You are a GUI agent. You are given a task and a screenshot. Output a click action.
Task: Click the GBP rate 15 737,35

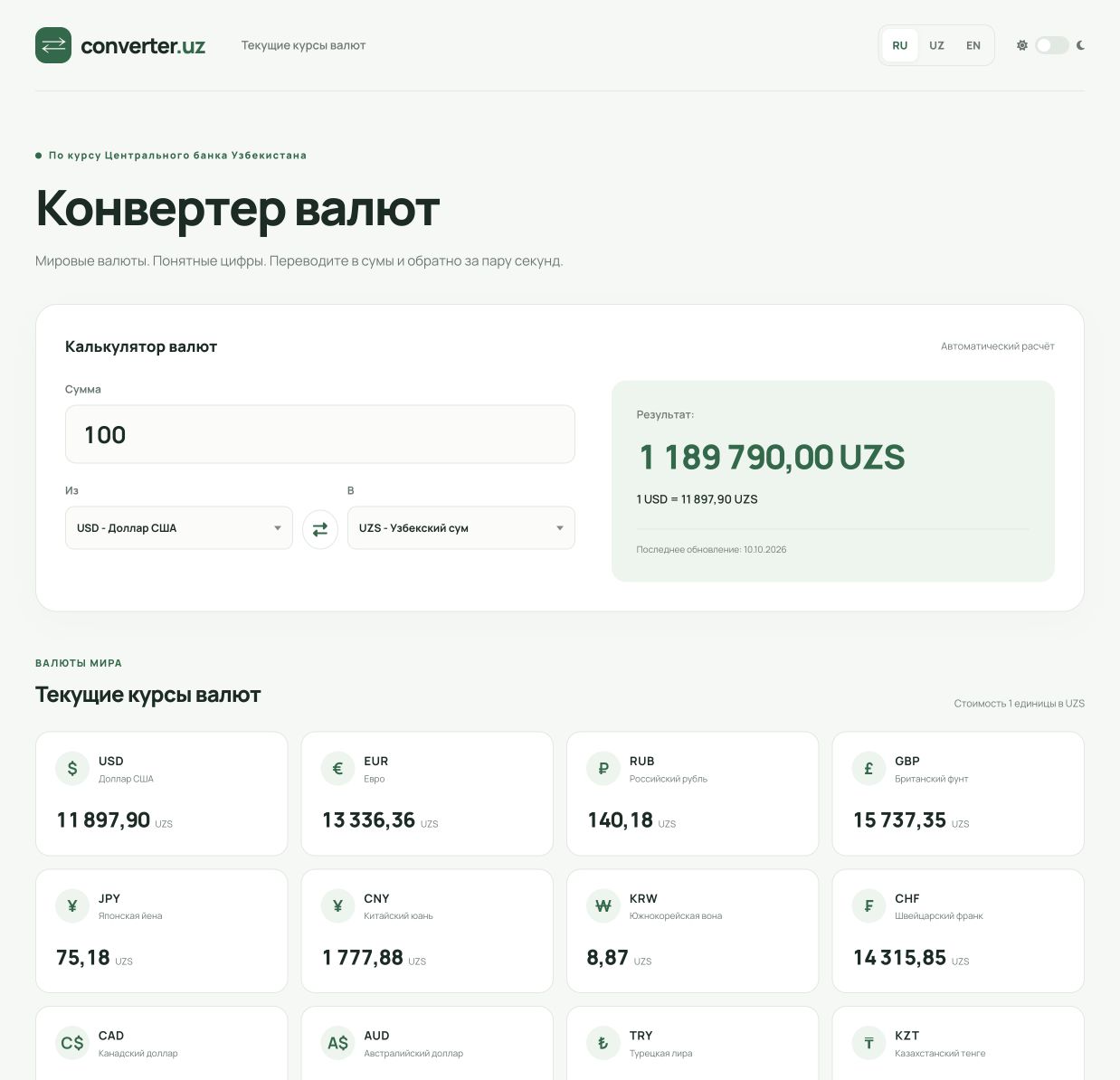pos(899,820)
